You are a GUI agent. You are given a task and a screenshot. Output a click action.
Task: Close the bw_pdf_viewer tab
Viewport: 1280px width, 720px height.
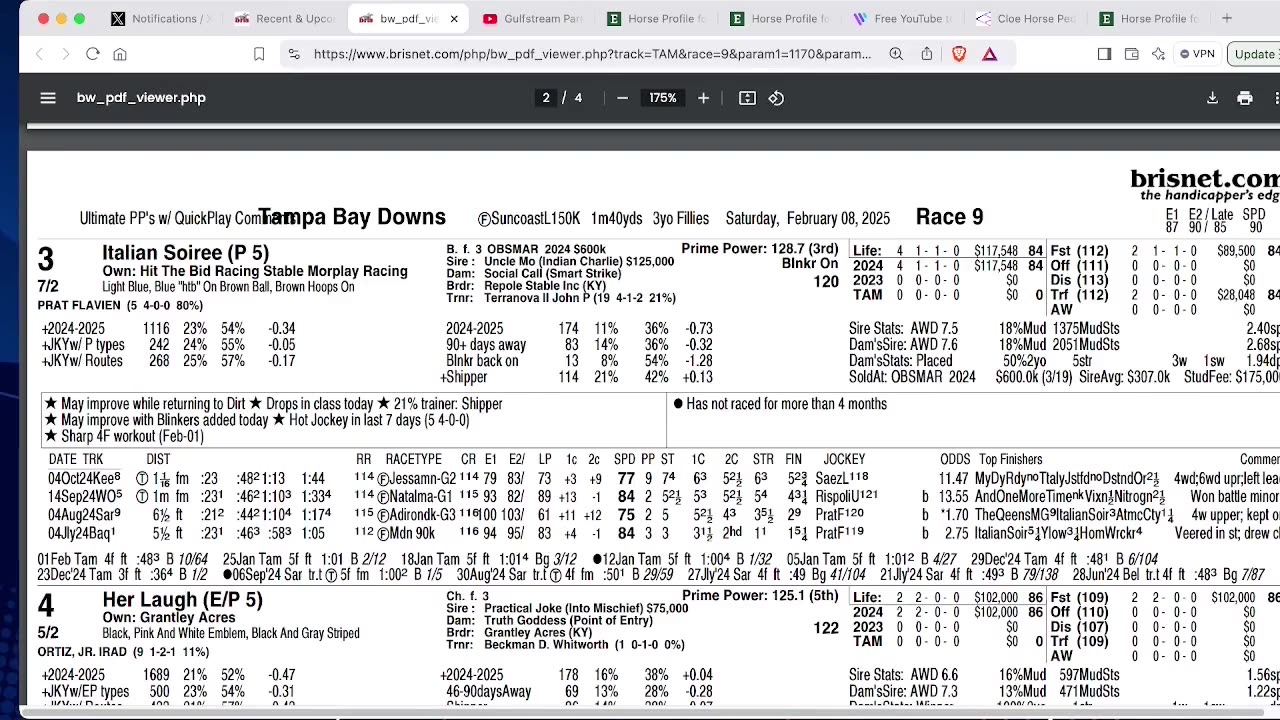pyautogui.click(x=454, y=18)
